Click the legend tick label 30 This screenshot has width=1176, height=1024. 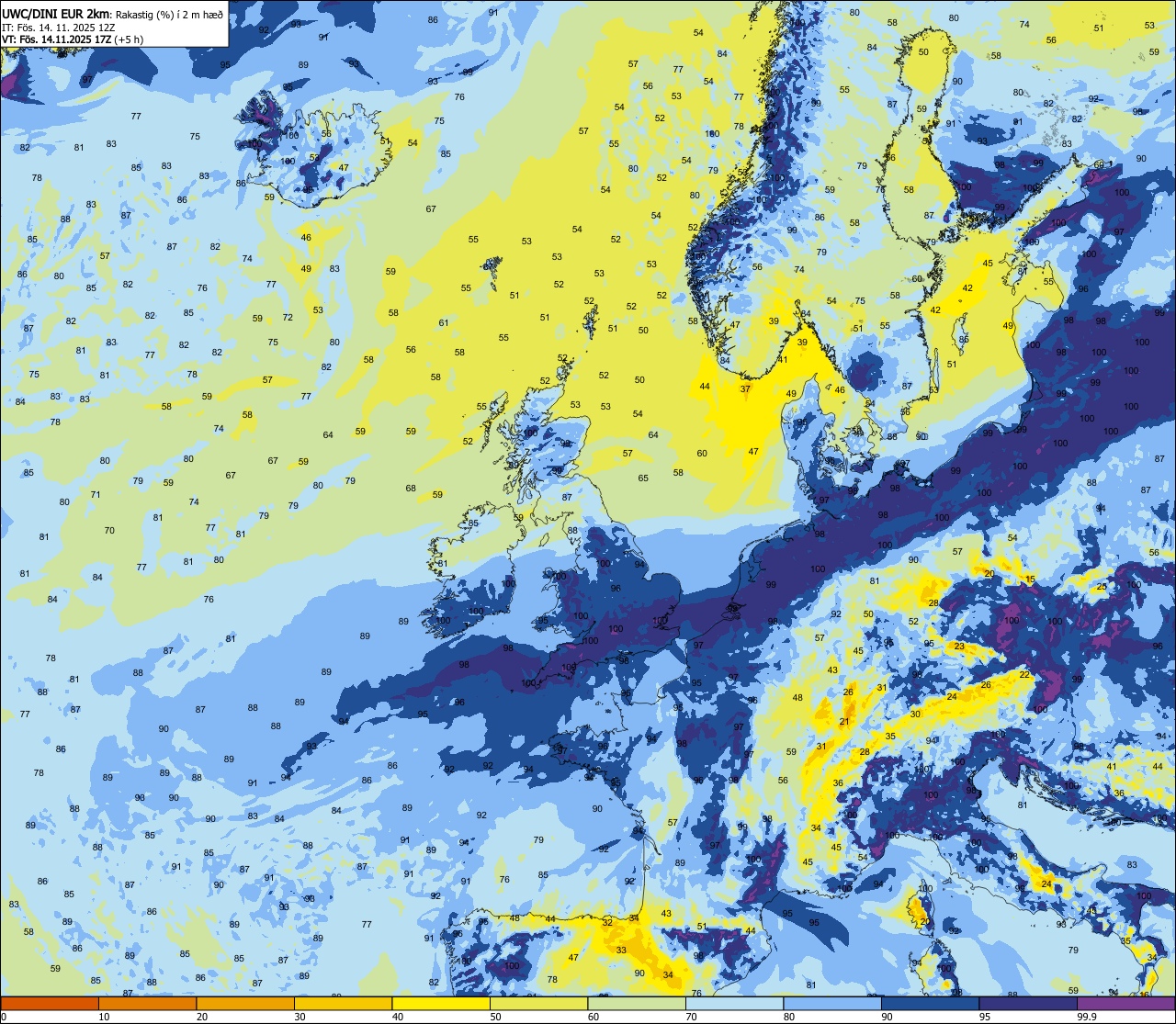point(300,1017)
